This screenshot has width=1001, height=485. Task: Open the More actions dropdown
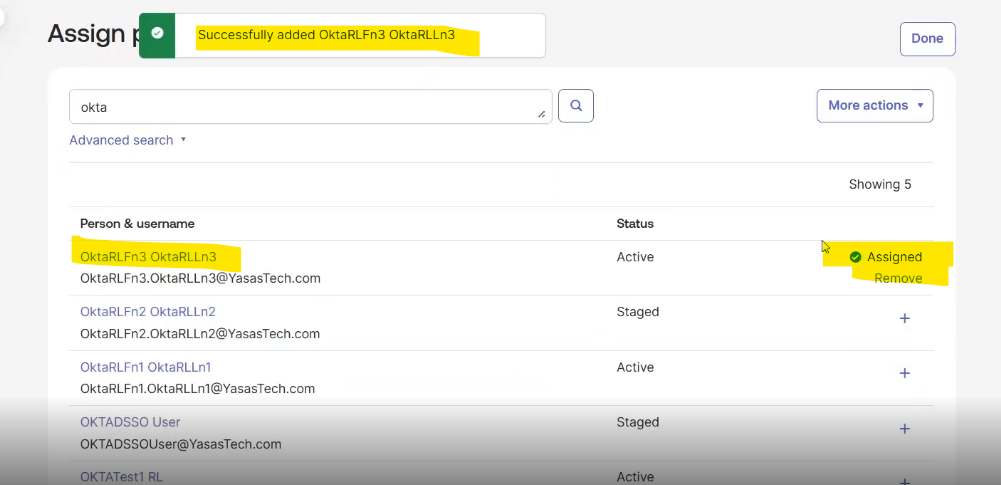pos(874,105)
